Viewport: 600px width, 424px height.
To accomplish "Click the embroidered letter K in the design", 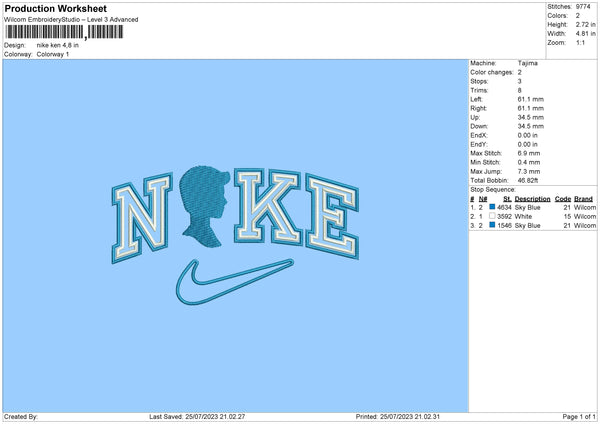I will pos(268,206).
